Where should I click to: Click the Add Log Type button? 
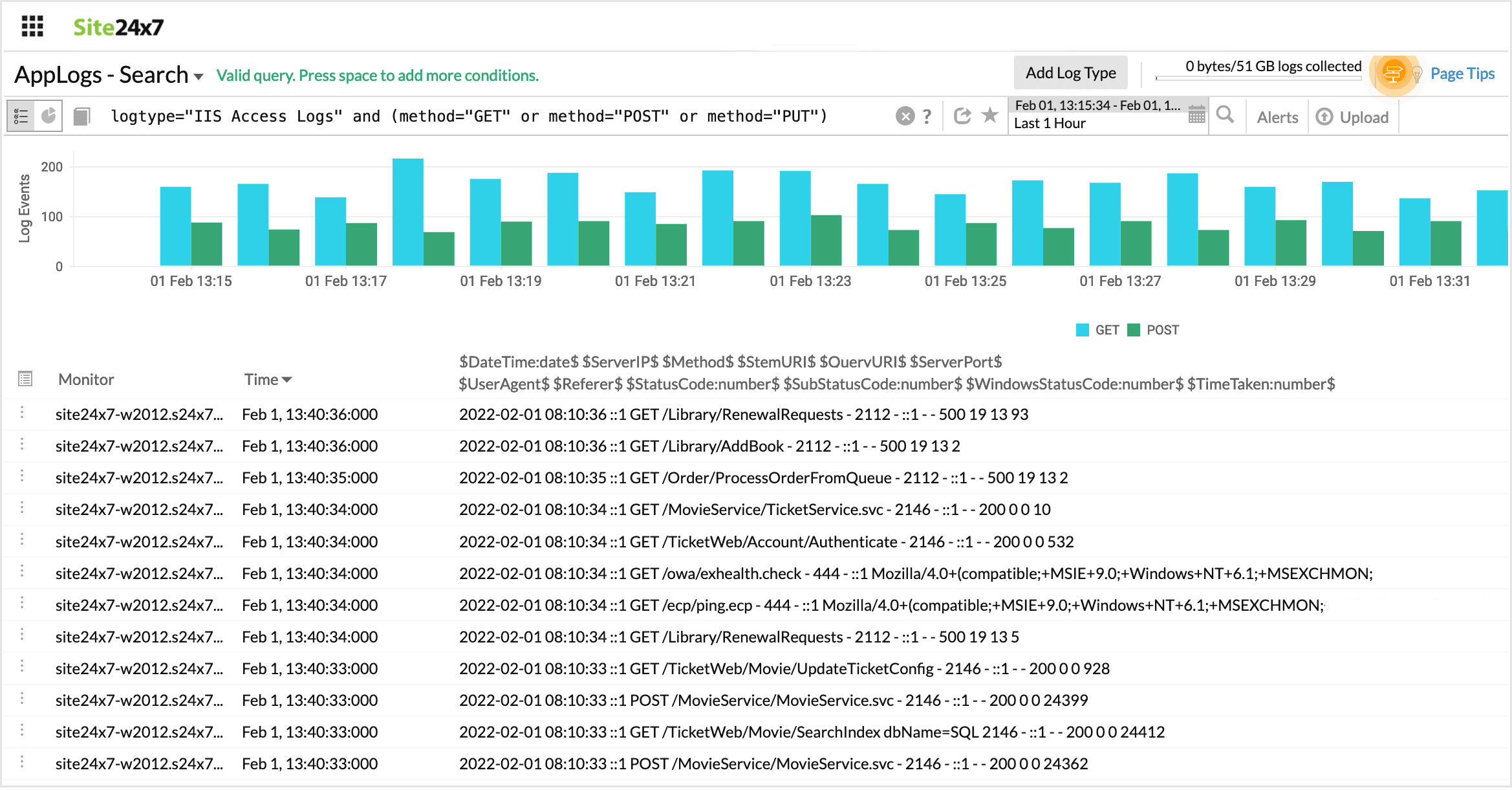(x=1070, y=73)
